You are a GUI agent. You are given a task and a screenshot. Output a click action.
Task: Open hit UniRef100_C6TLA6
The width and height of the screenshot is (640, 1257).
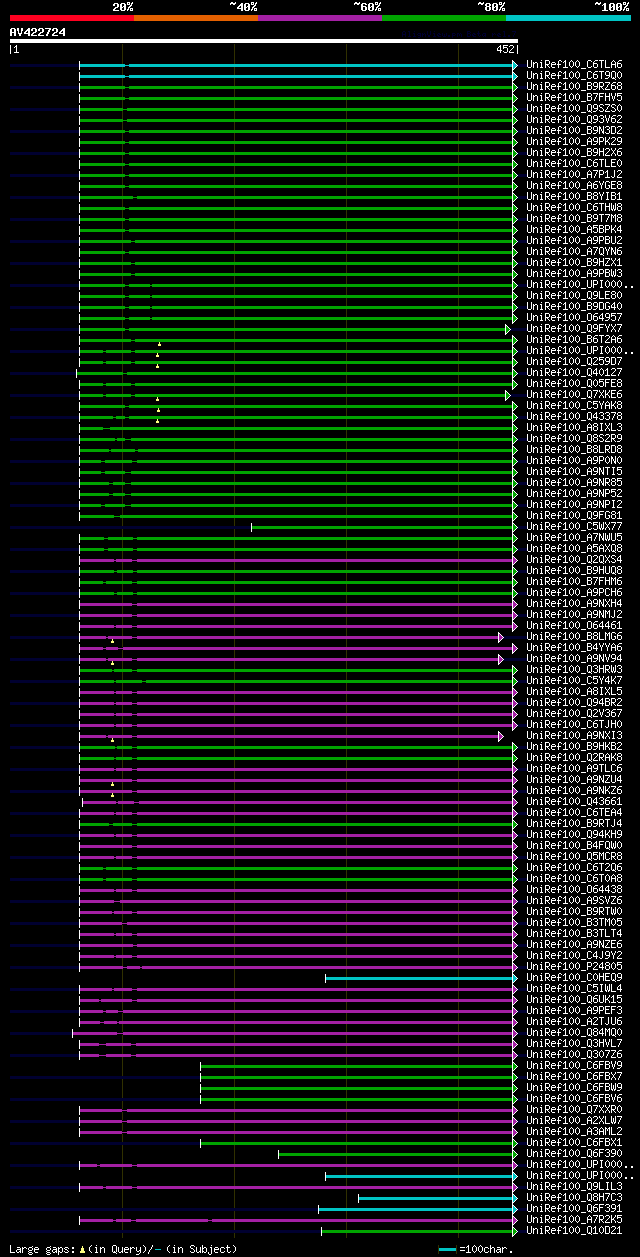click(x=574, y=64)
